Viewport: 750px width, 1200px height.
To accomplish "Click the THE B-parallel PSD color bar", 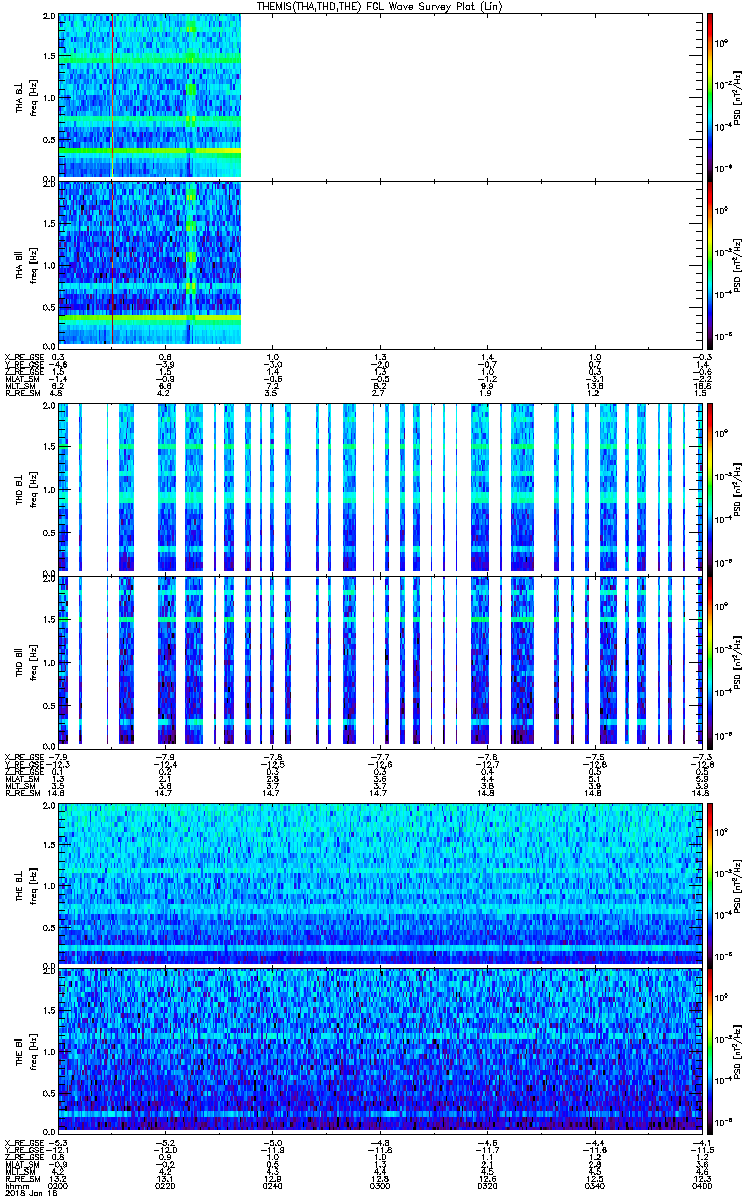I will point(709,1049).
